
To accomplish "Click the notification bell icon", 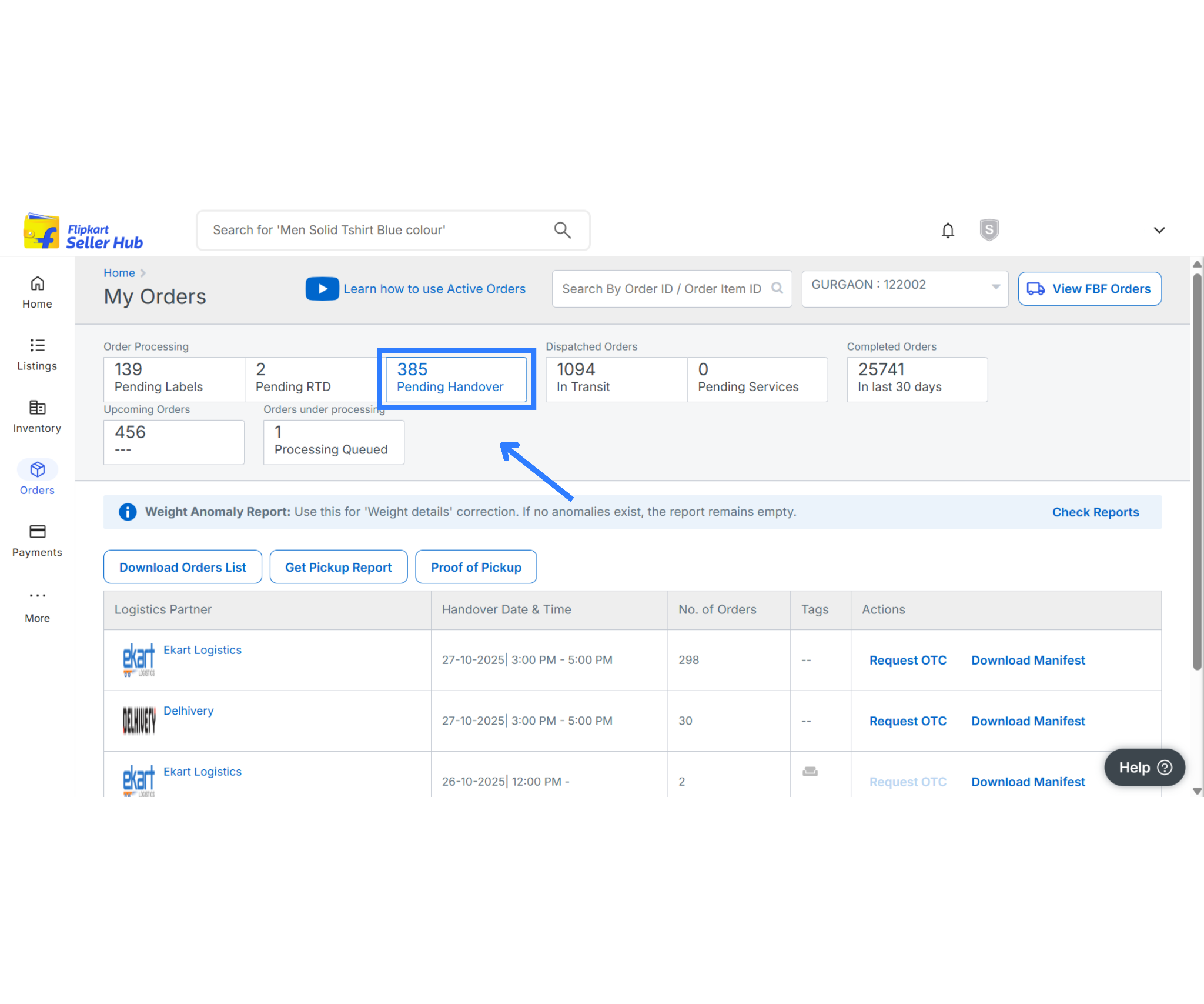I will click(x=947, y=230).
